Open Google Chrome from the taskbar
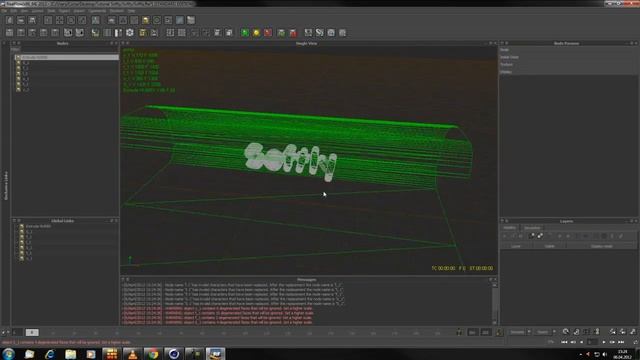This screenshot has width=640, height=360. click(153, 354)
